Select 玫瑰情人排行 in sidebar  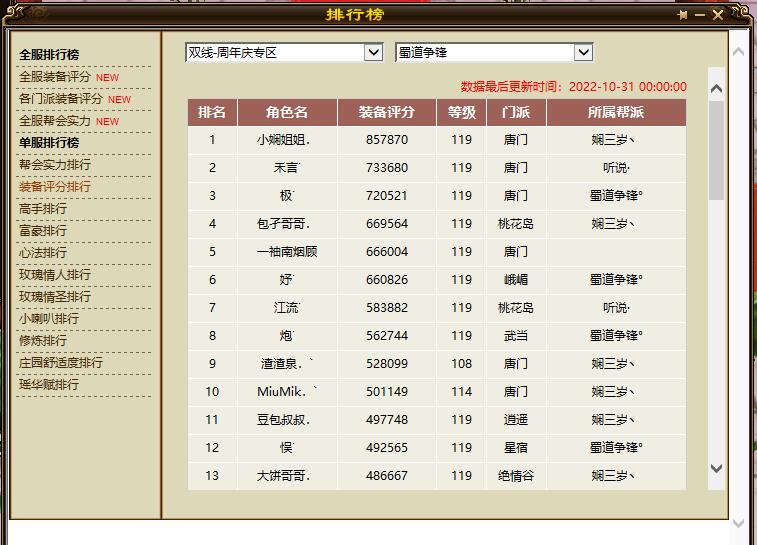tap(55, 275)
